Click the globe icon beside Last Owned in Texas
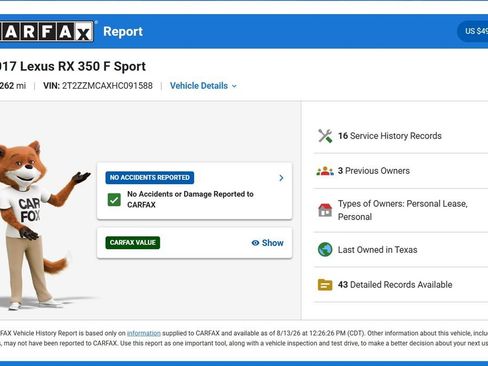The width and height of the screenshot is (488, 366). click(x=325, y=250)
